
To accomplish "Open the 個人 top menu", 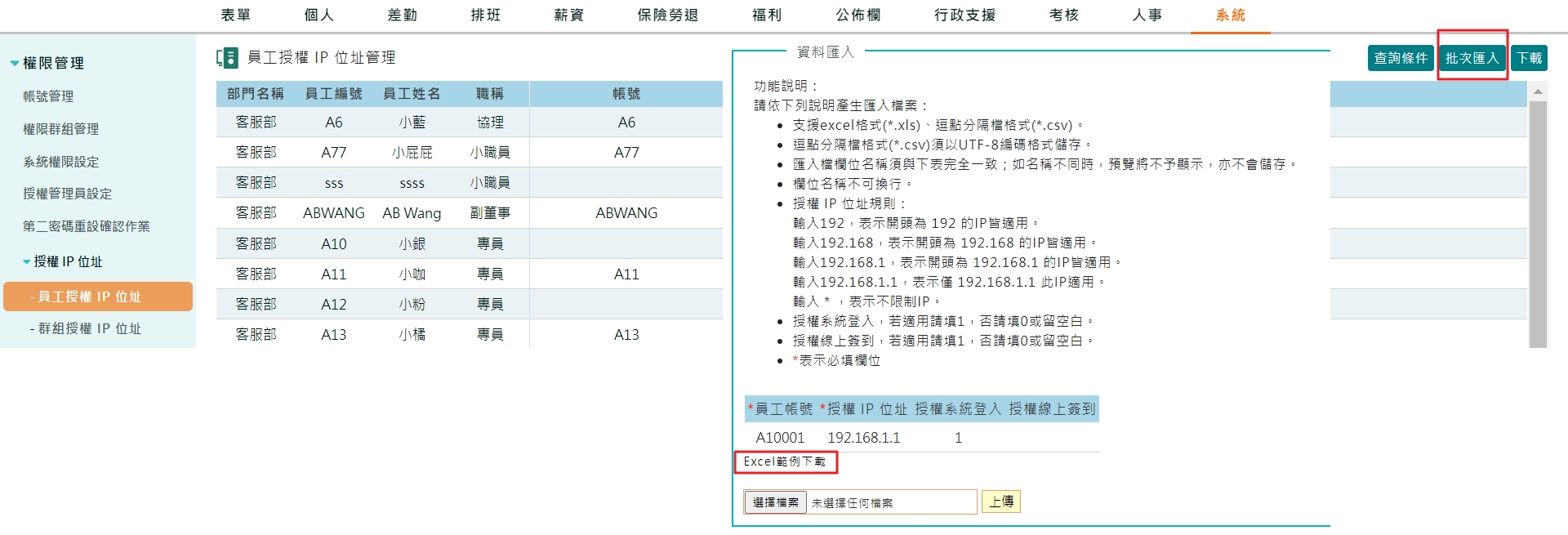I will coord(319,15).
